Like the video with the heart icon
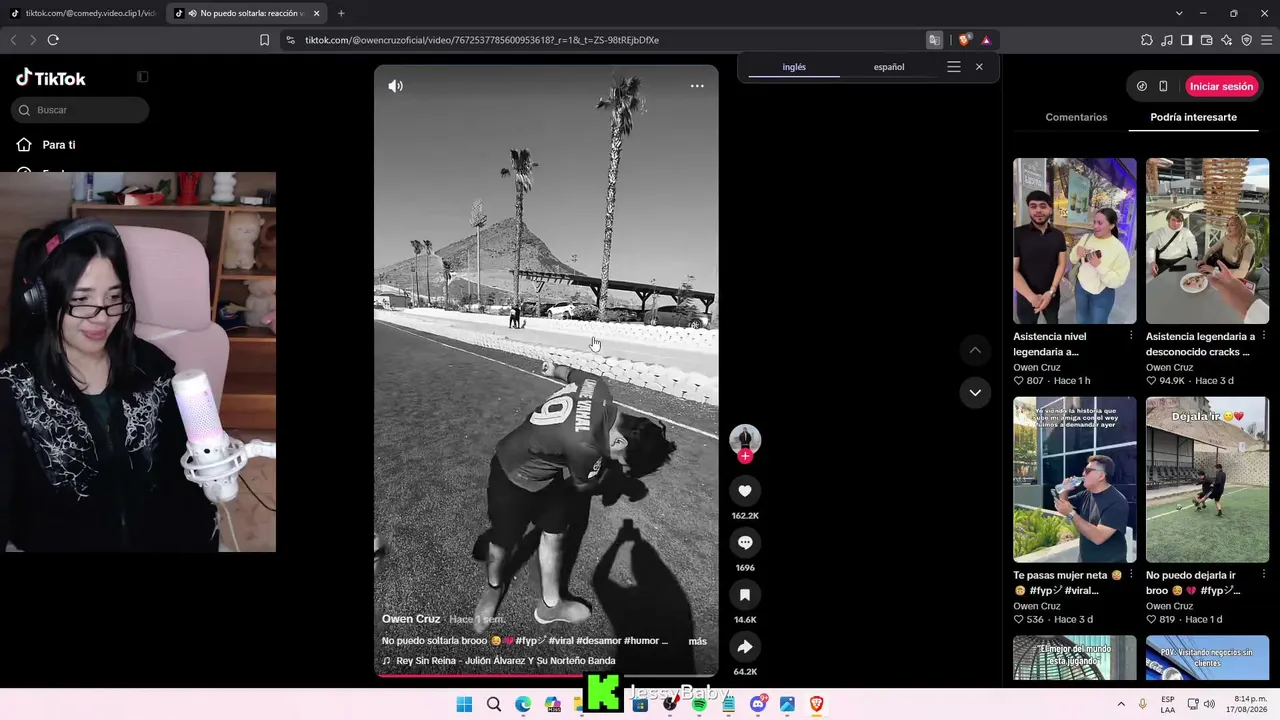 click(745, 491)
